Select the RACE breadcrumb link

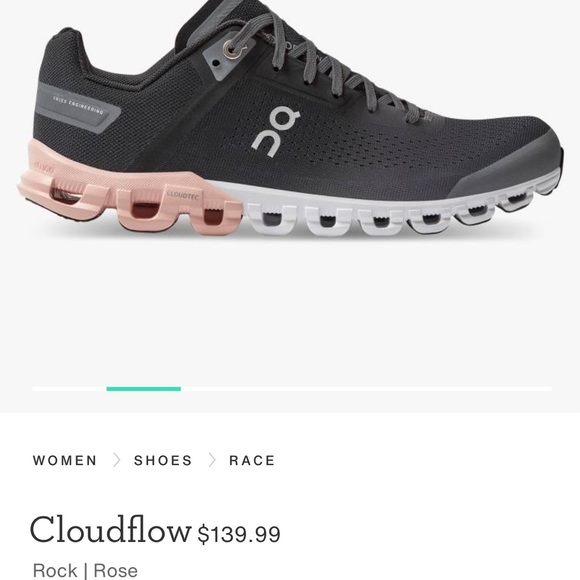pyautogui.click(x=252, y=461)
